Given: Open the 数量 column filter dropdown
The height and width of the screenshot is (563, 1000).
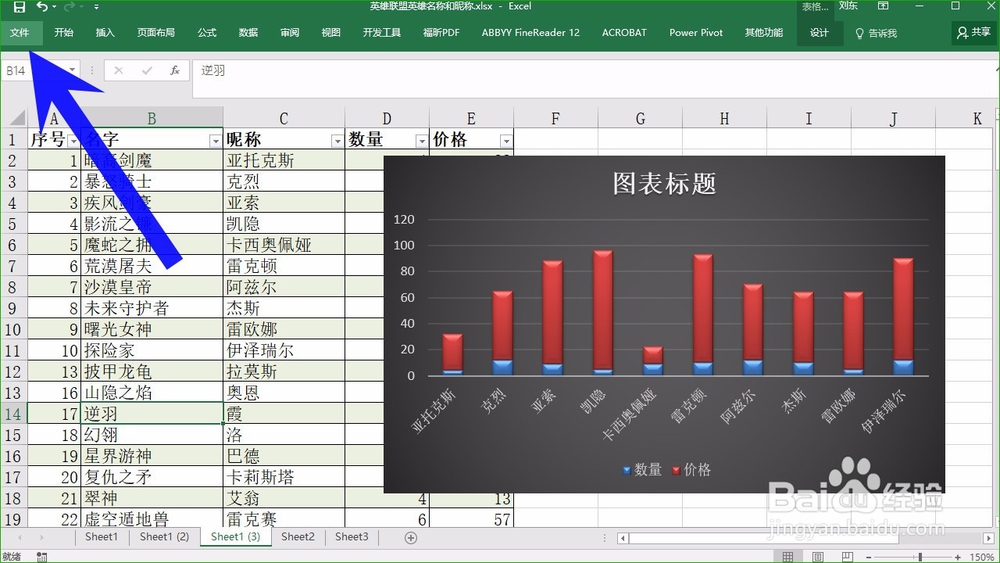Looking at the screenshot, I should pos(422,141).
